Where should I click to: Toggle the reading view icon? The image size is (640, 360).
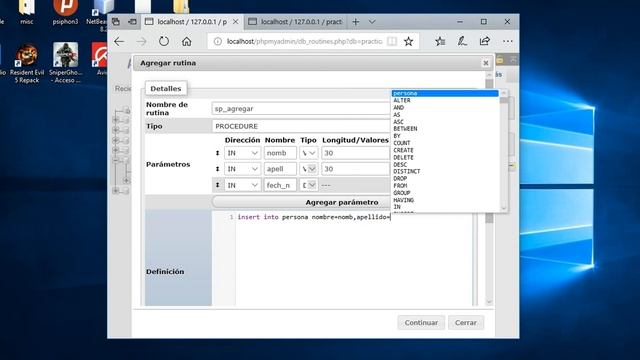click(392, 41)
